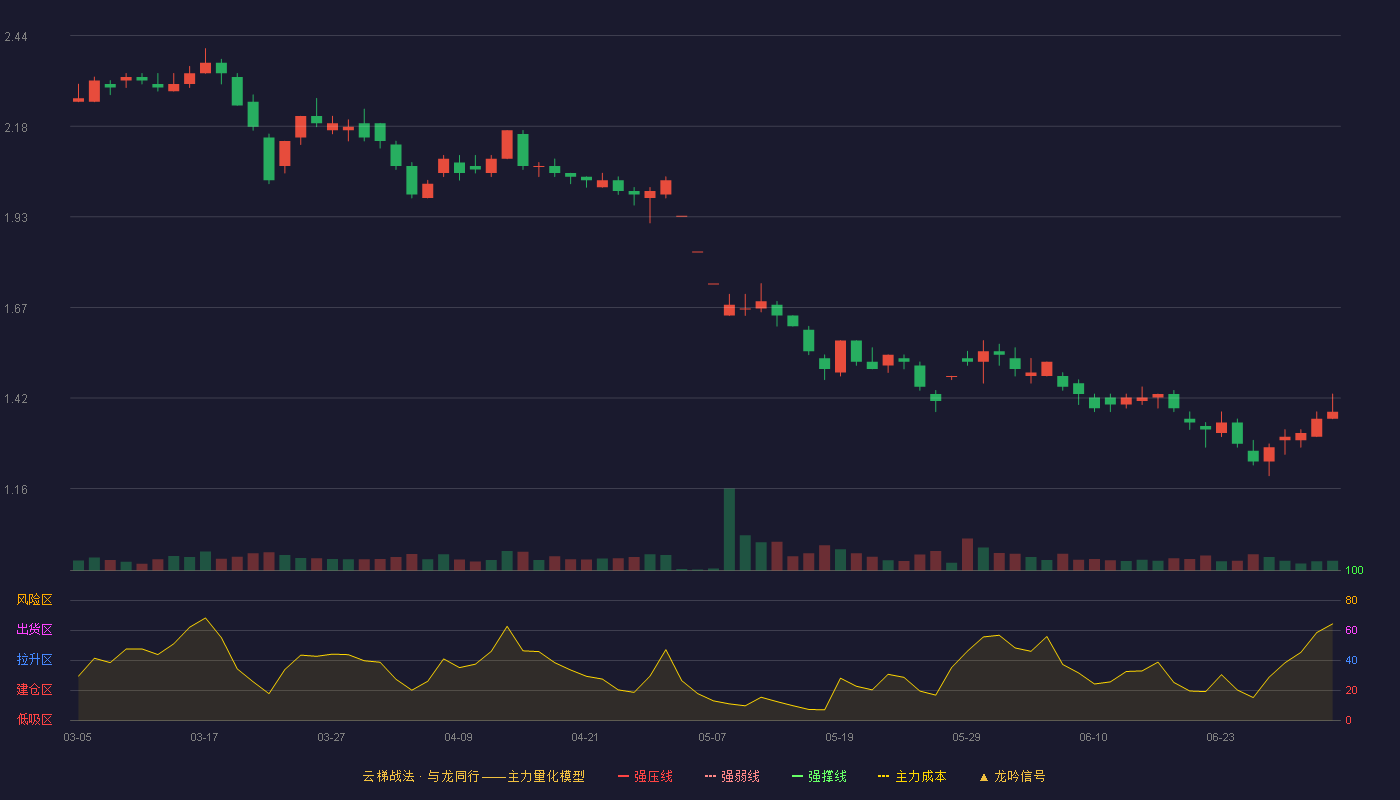This screenshot has width=1400, height=800.
Task: Click the 风险区 zone label
Action: pos(34,600)
